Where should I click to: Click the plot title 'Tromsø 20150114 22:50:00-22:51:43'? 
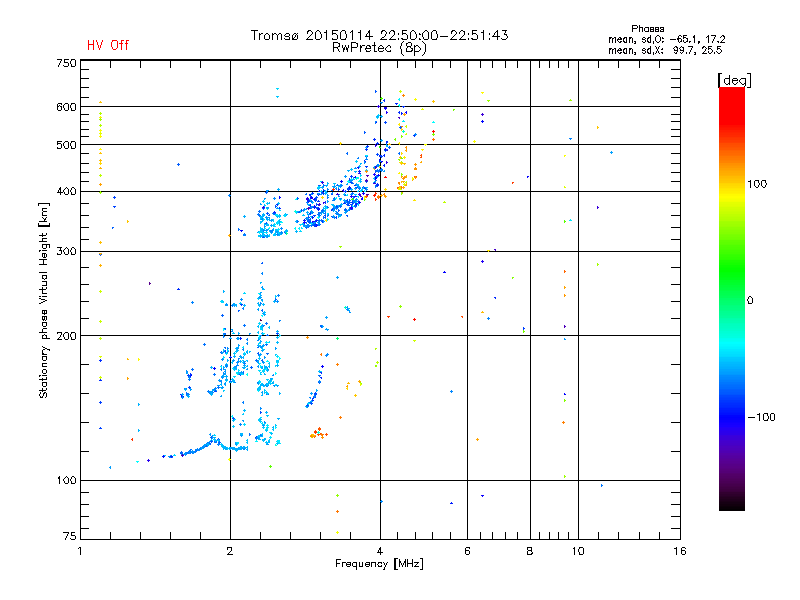[x=379, y=35]
